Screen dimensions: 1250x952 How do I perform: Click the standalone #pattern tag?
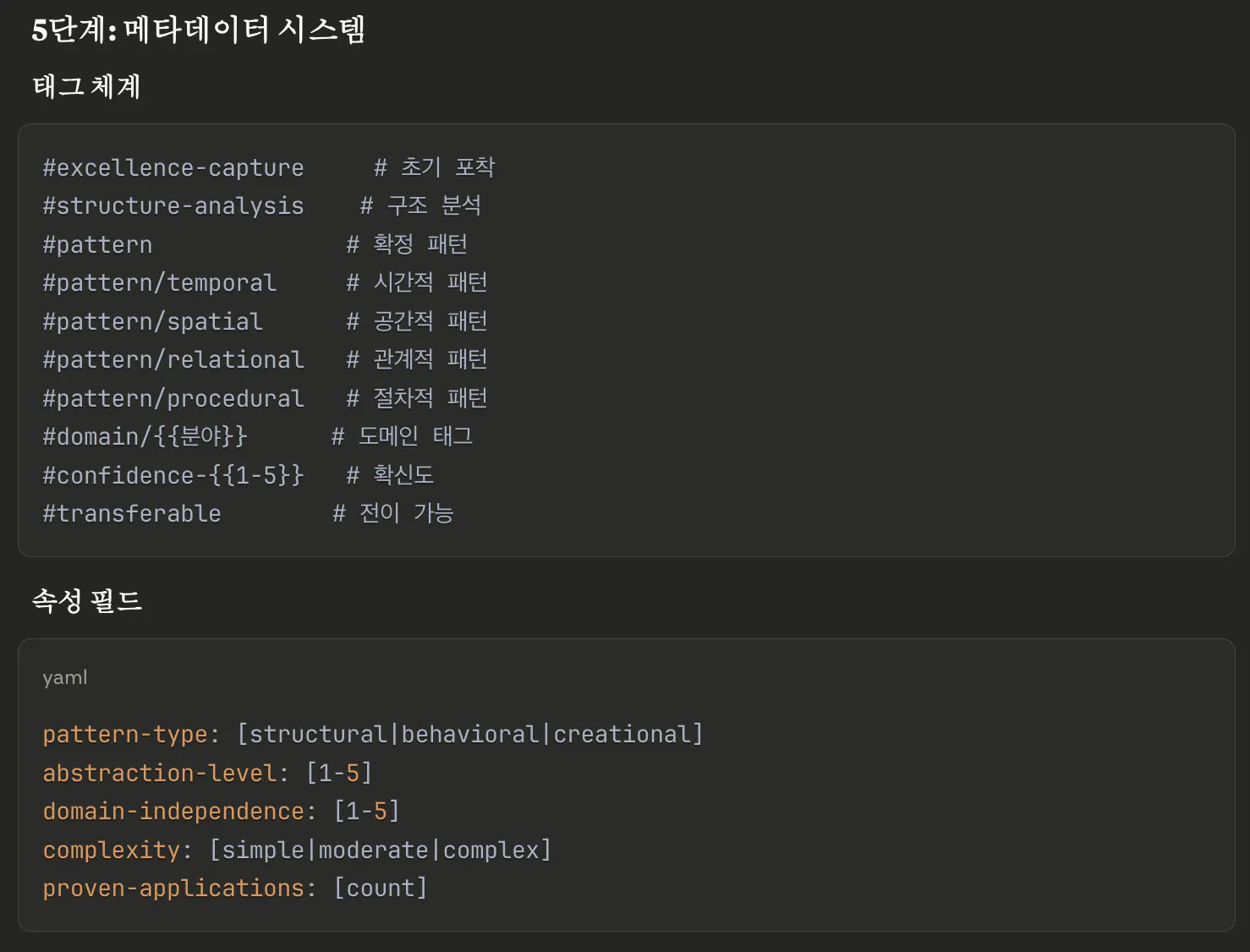[x=97, y=245]
